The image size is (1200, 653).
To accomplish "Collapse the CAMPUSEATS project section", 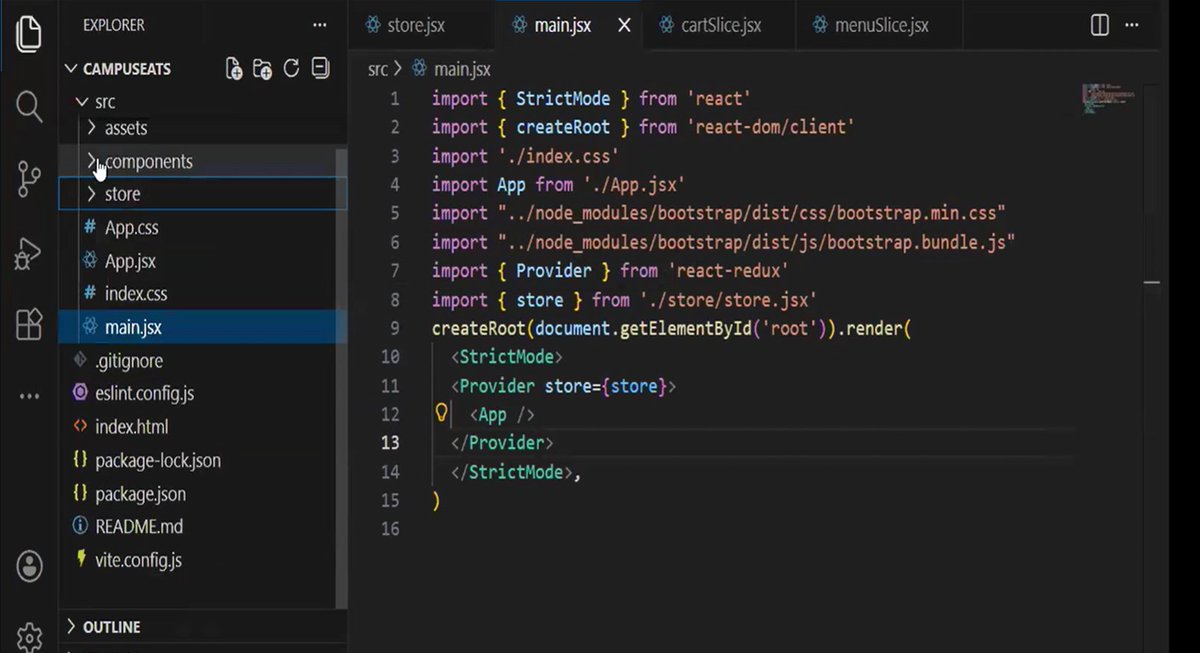I will [203, 69].
